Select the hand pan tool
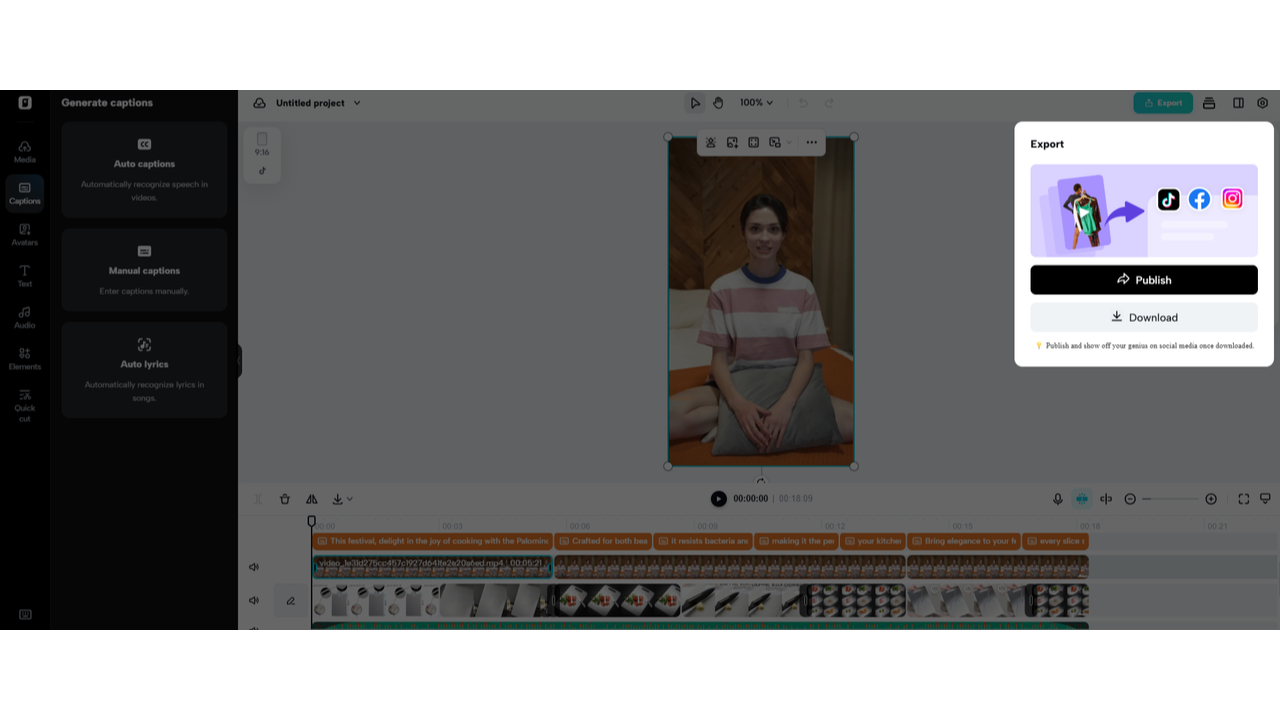 pos(718,103)
